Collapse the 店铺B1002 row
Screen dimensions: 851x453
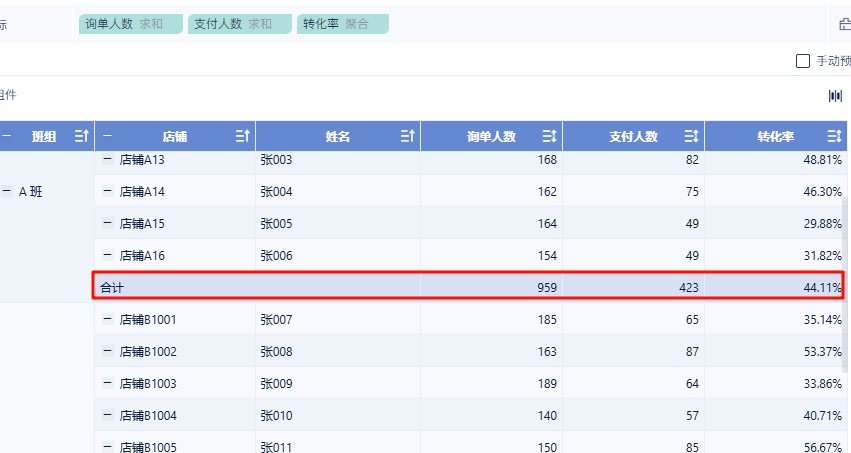click(x=107, y=351)
